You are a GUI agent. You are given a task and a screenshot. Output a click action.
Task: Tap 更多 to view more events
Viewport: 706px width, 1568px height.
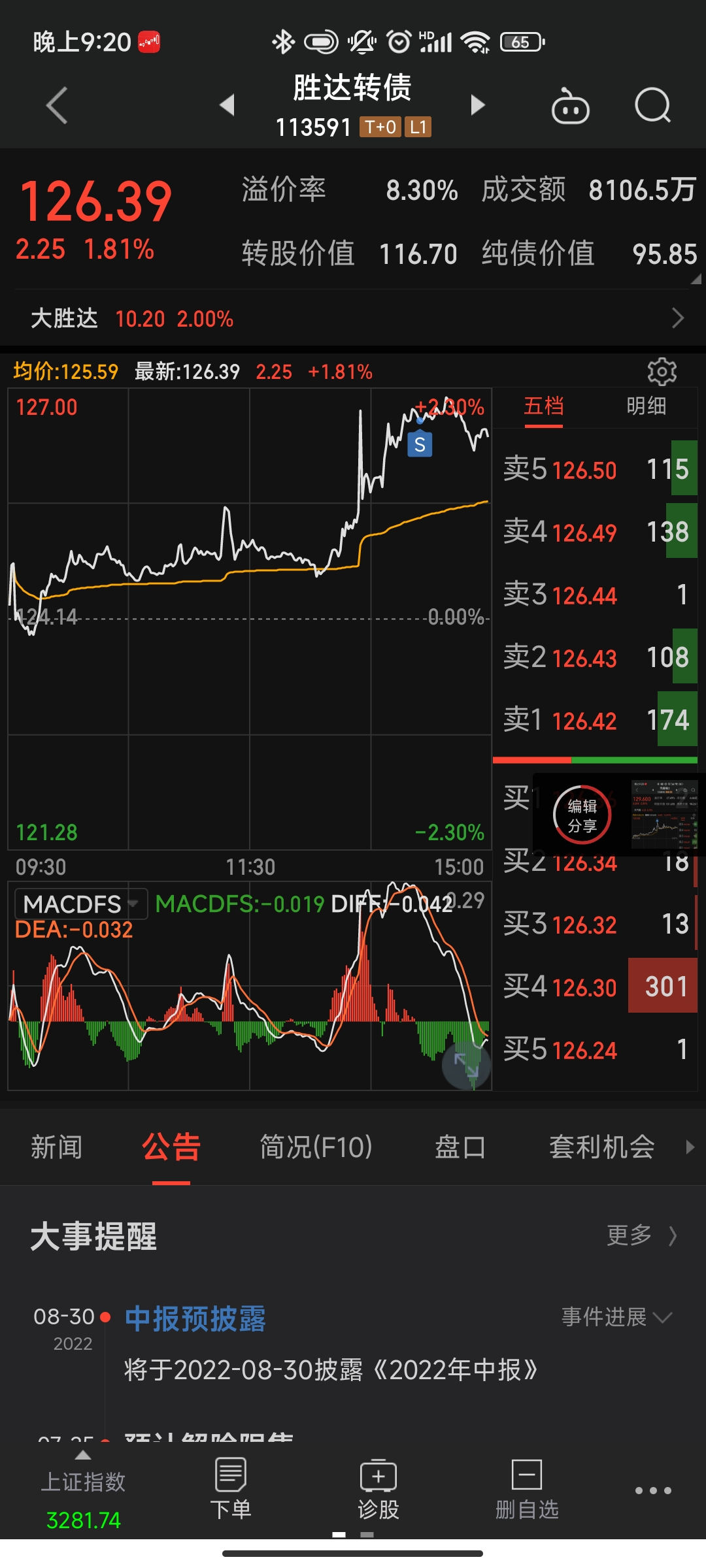click(x=641, y=1235)
